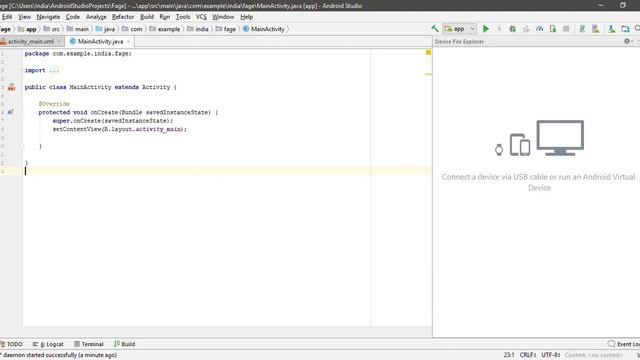Viewport: 640px width, 360px height.
Task: Open the Run menu
Action: pyautogui.click(x=164, y=17)
